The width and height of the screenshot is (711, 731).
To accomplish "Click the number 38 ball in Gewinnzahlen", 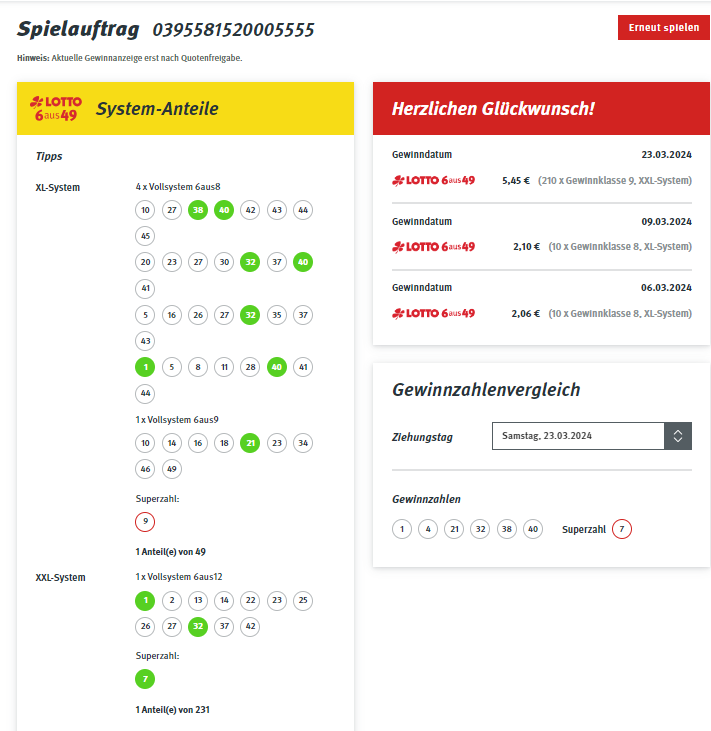I will pyautogui.click(x=507, y=529).
